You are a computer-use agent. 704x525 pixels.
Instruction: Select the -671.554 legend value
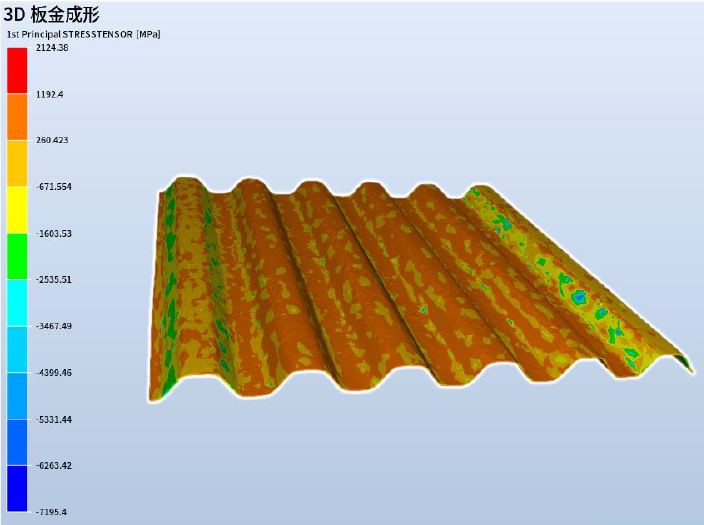pyautogui.click(x=53, y=187)
